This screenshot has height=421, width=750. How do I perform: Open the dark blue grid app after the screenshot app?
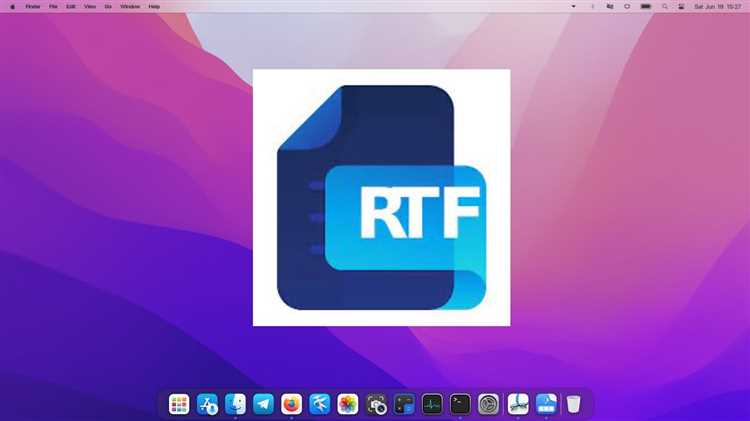tap(404, 404)
